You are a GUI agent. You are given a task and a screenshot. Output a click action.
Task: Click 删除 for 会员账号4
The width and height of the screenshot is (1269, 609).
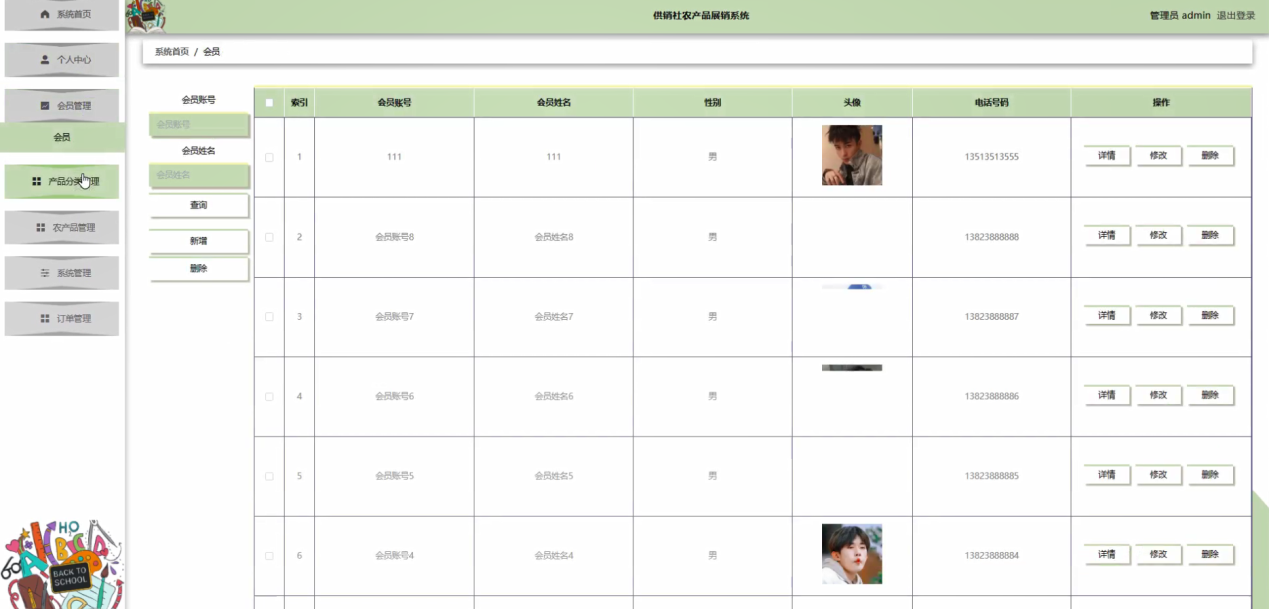tap(1210, 554)
